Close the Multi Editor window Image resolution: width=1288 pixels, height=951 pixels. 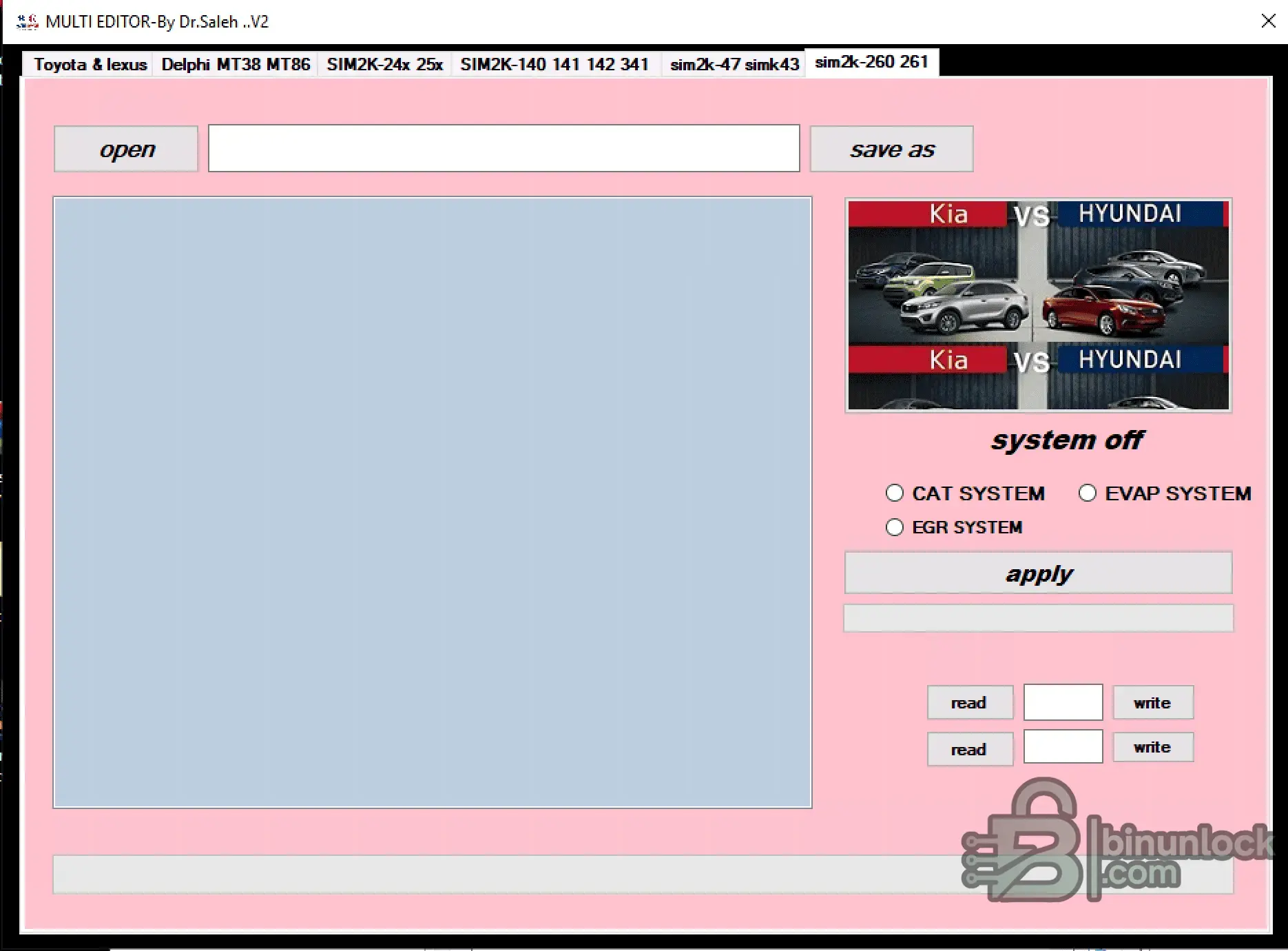(1268, 21)
